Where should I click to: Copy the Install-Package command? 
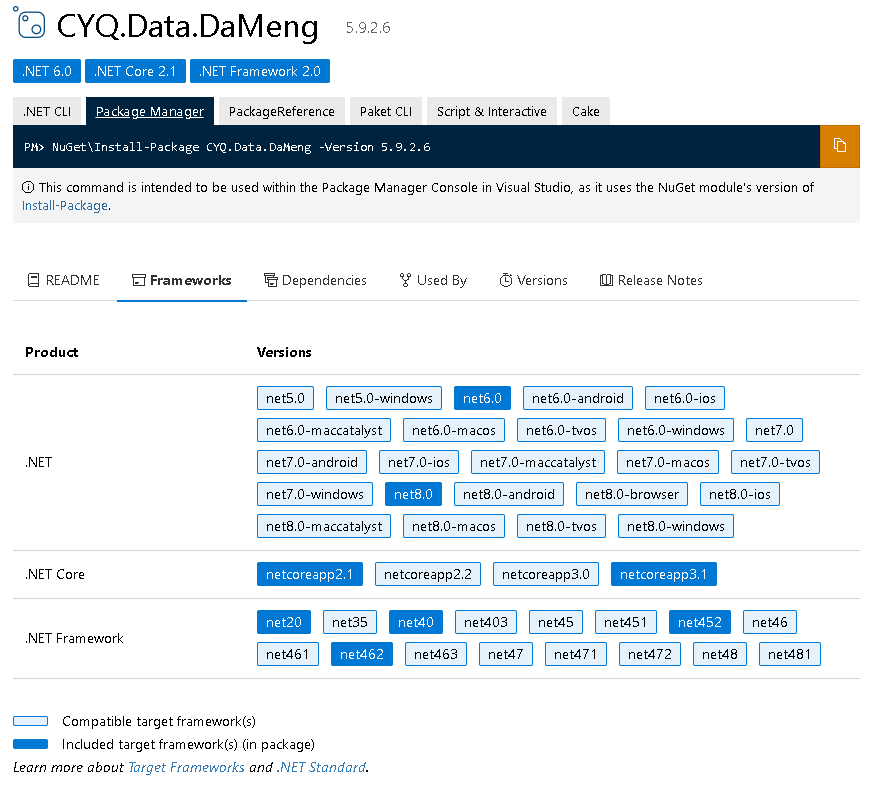(x=839, y=146)
